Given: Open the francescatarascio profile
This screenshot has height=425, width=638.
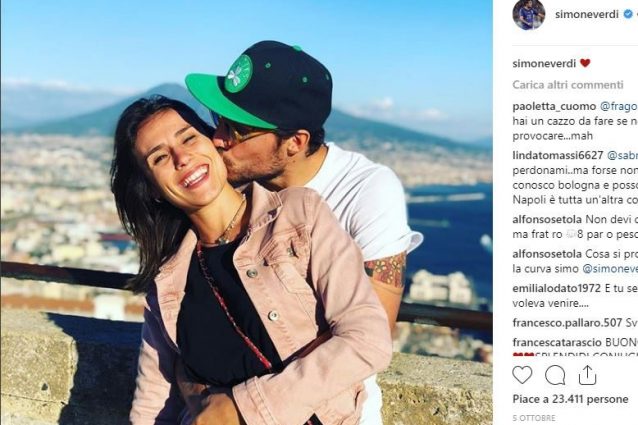Looking at the screenshot, I should point(557,342).
